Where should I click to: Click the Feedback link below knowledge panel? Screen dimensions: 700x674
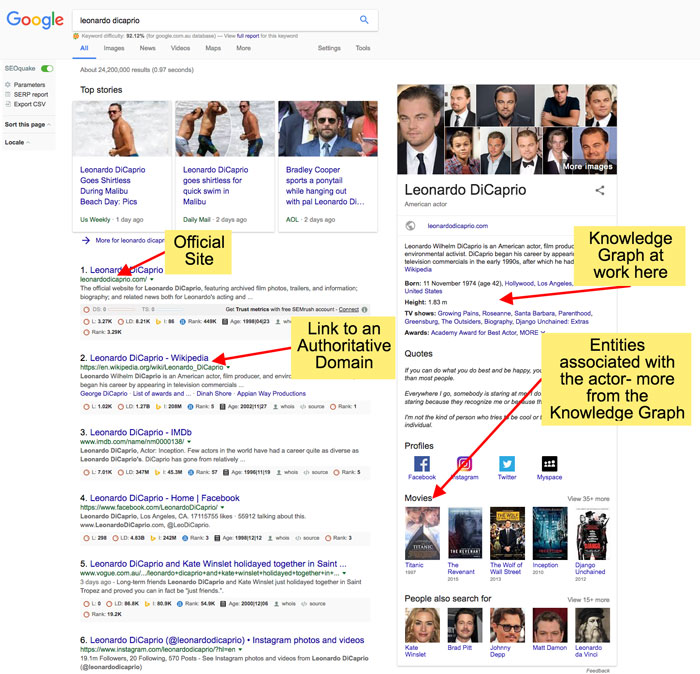(x=598, y=670)
